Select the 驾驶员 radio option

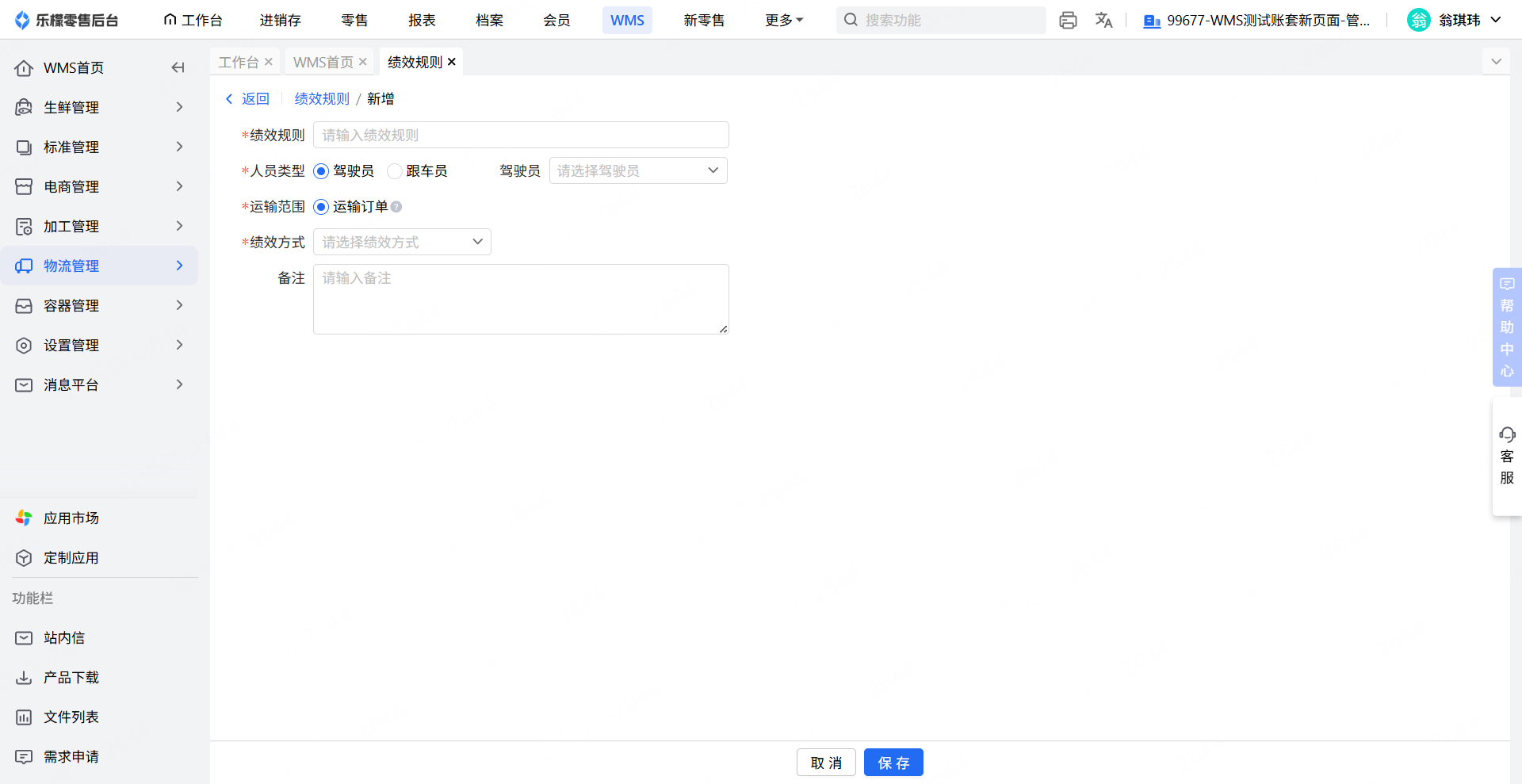321,171
